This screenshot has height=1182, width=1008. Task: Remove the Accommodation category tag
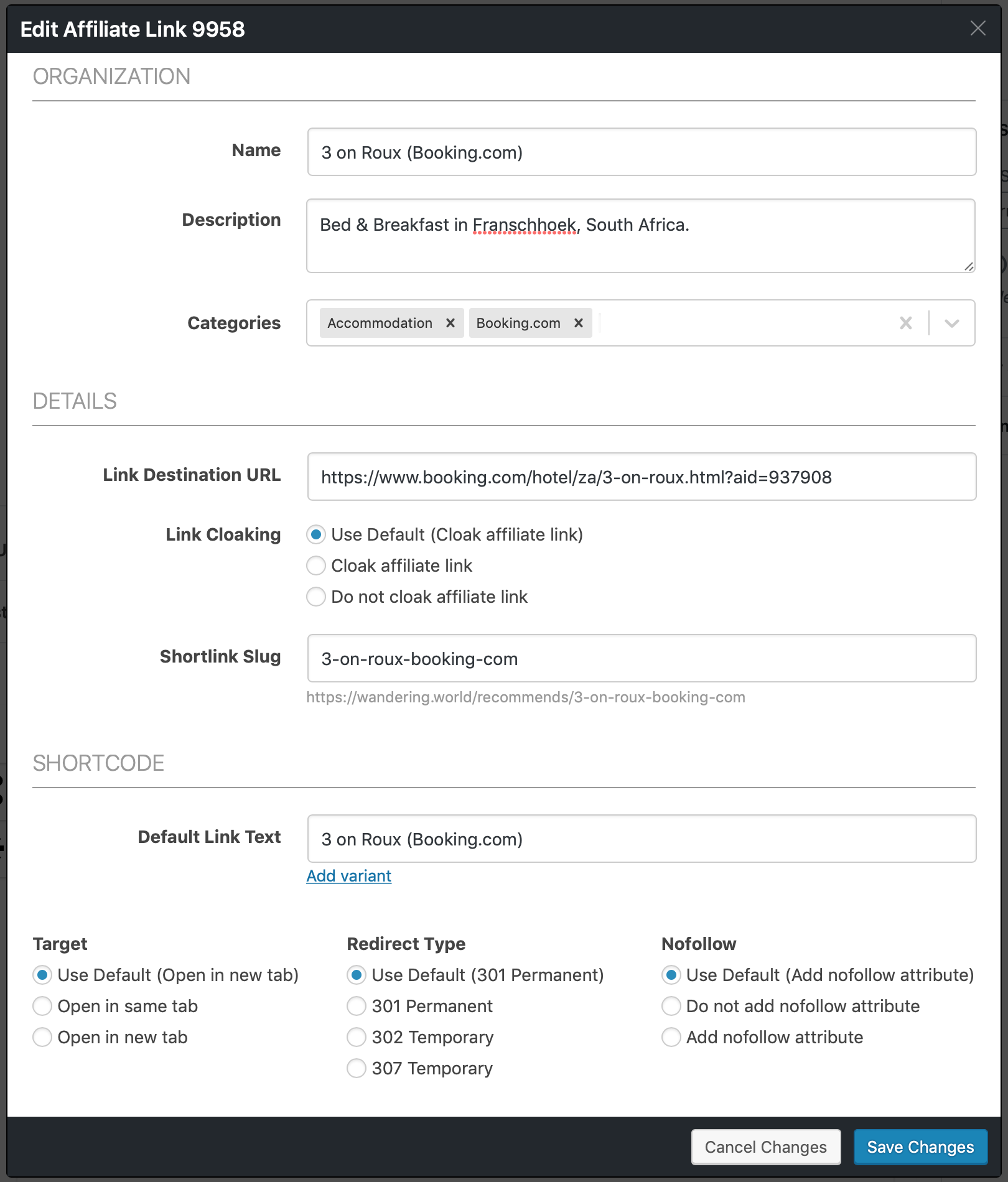450,323
